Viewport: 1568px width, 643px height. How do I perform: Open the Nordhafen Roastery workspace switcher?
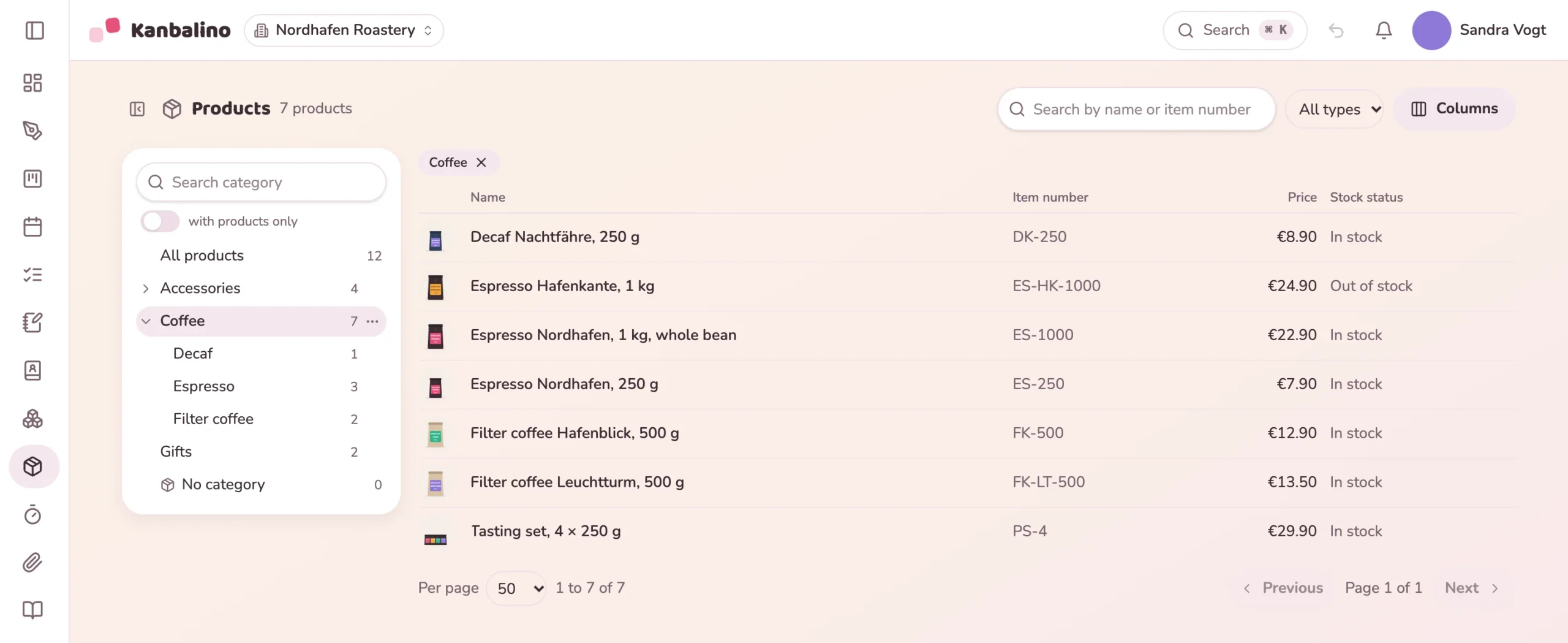point(344,30)
